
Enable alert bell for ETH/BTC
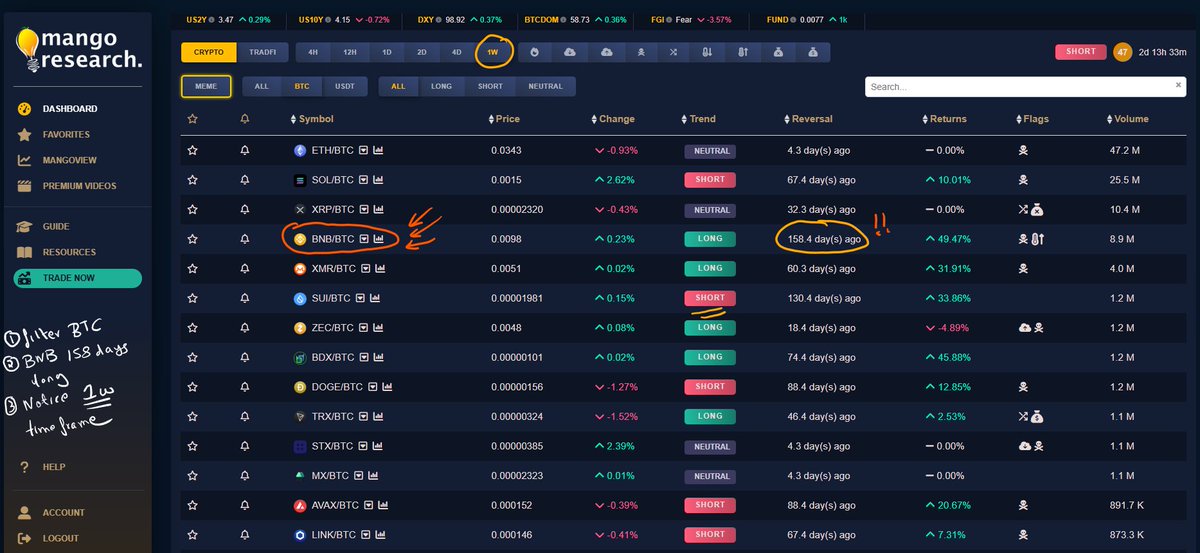245,151
